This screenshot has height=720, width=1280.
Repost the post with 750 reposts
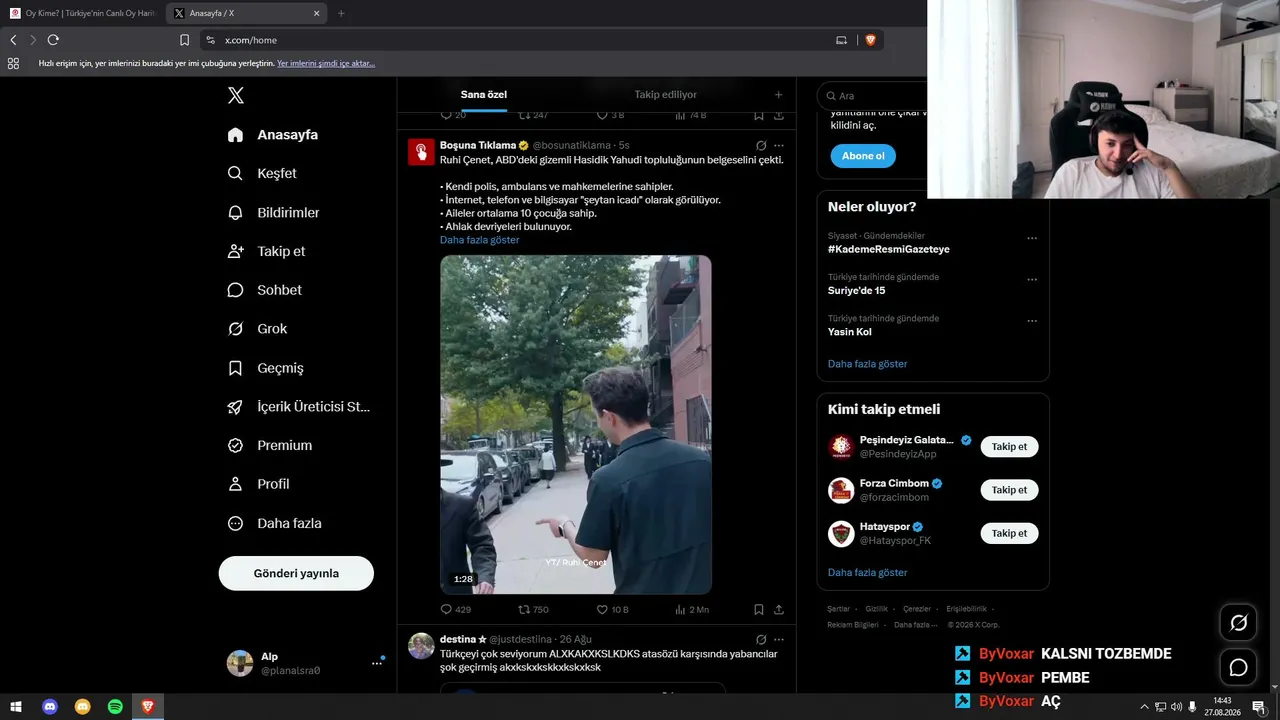(x=533, y=609)
